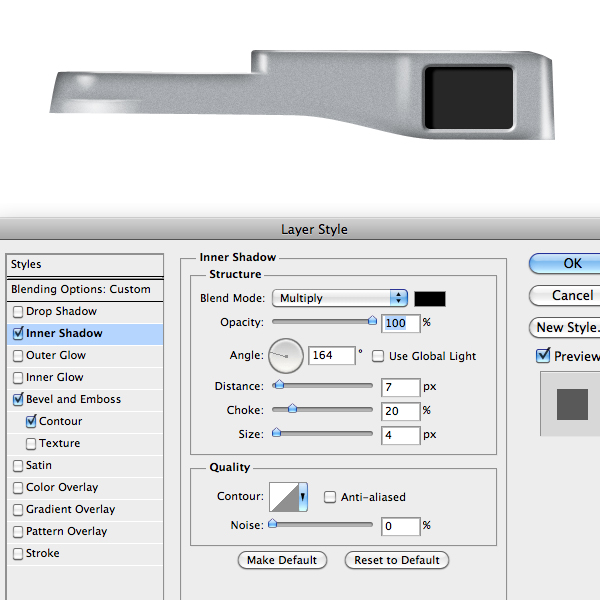This screenshot has width=600, height=600.
Task: Click the Cancel button
Action: (565, 295)
